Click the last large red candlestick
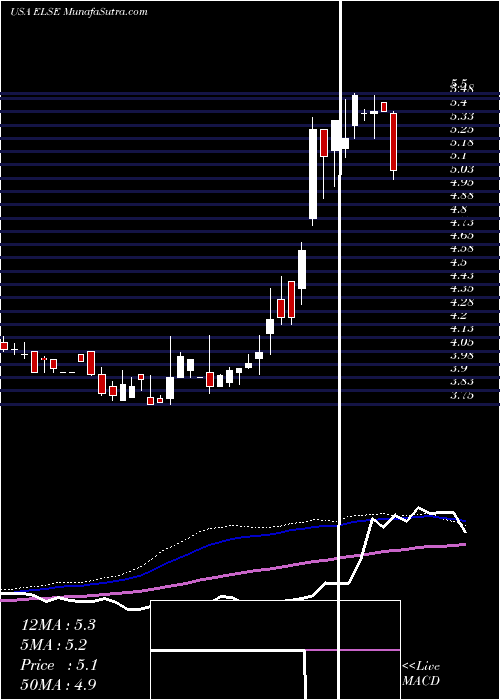The image size is (500, 700). [x=393, y=142]
